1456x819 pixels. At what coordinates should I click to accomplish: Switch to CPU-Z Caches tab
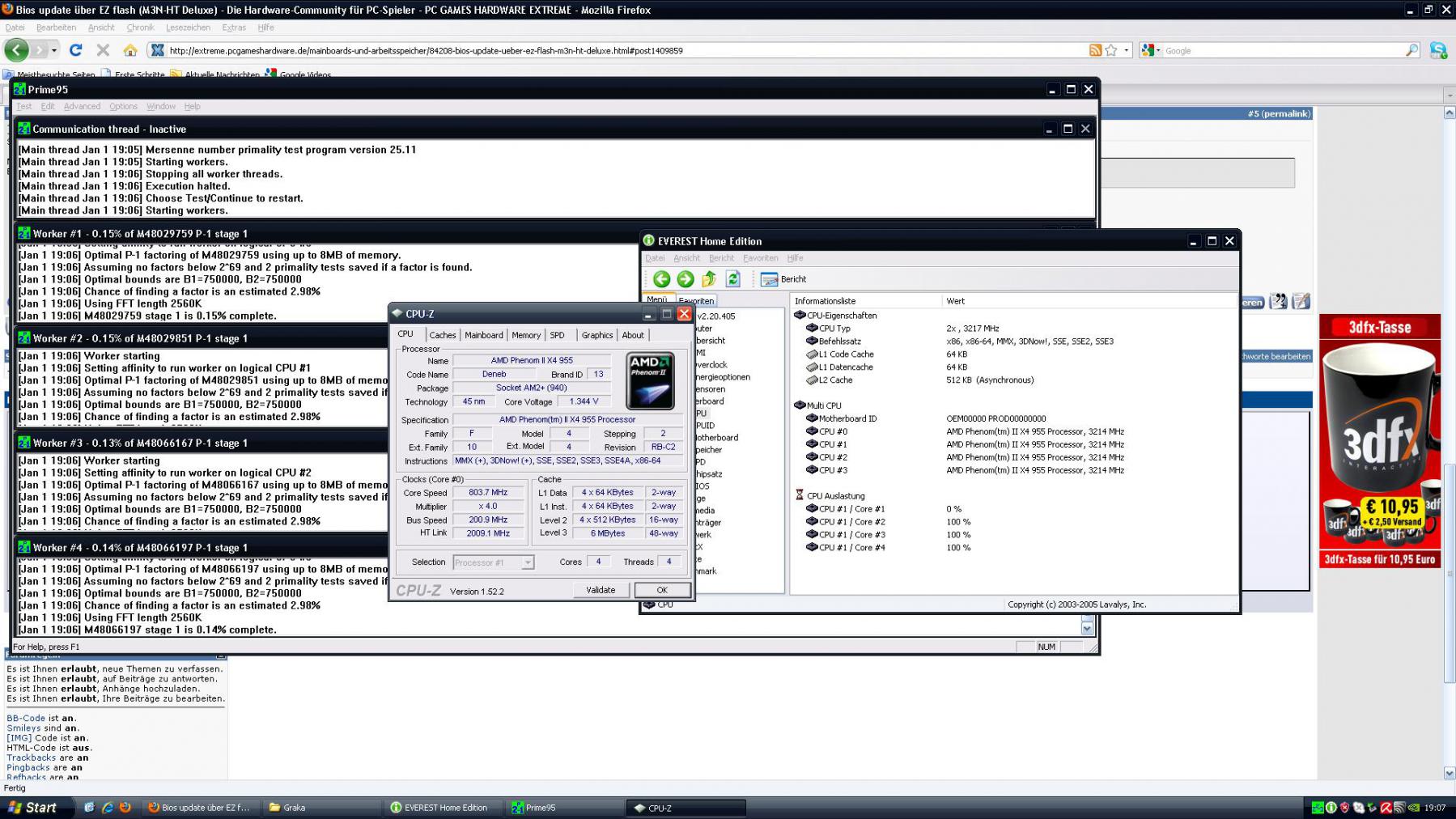[x=442, y=335]
